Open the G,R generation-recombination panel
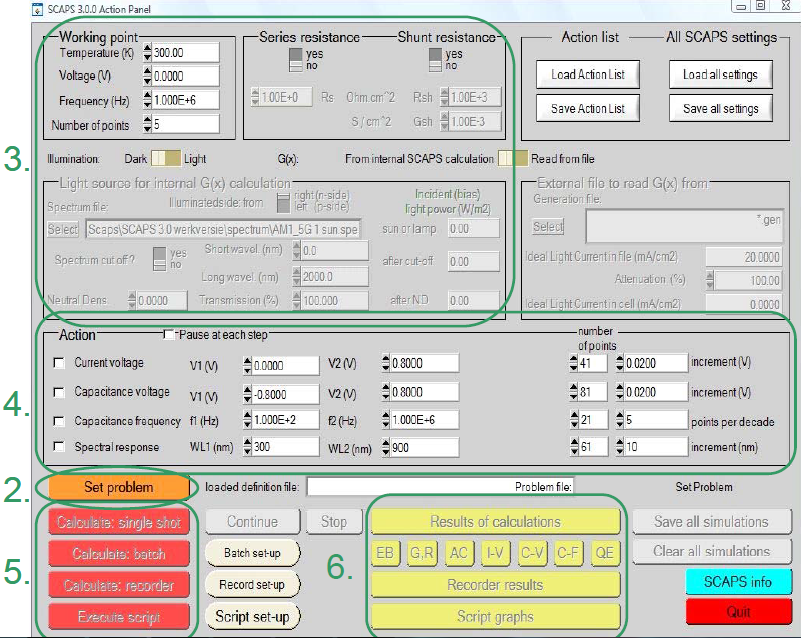 423,552
